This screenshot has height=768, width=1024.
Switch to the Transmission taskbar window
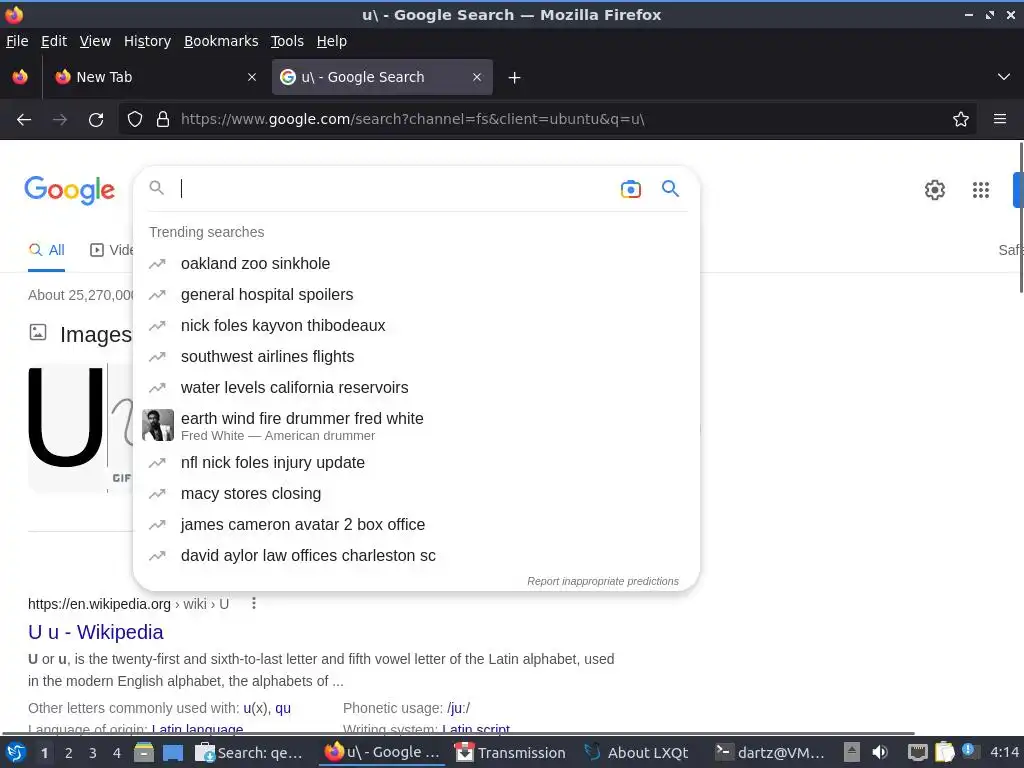click(510, 753)
